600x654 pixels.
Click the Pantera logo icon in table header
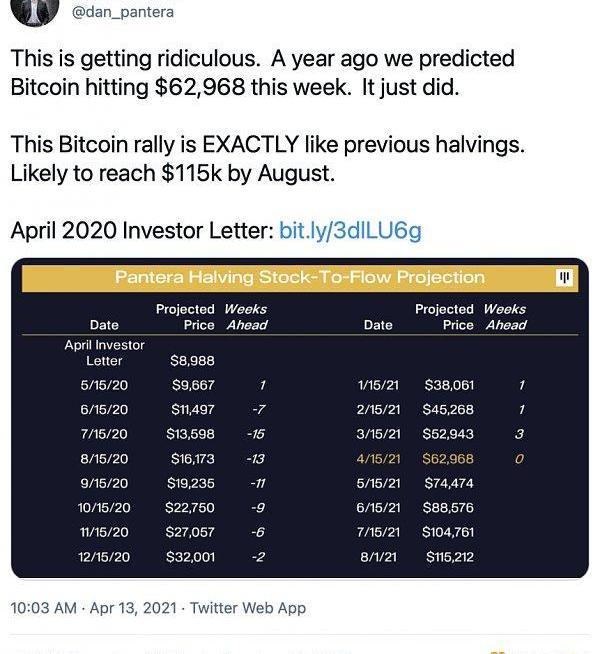click(x=565, y=277)
